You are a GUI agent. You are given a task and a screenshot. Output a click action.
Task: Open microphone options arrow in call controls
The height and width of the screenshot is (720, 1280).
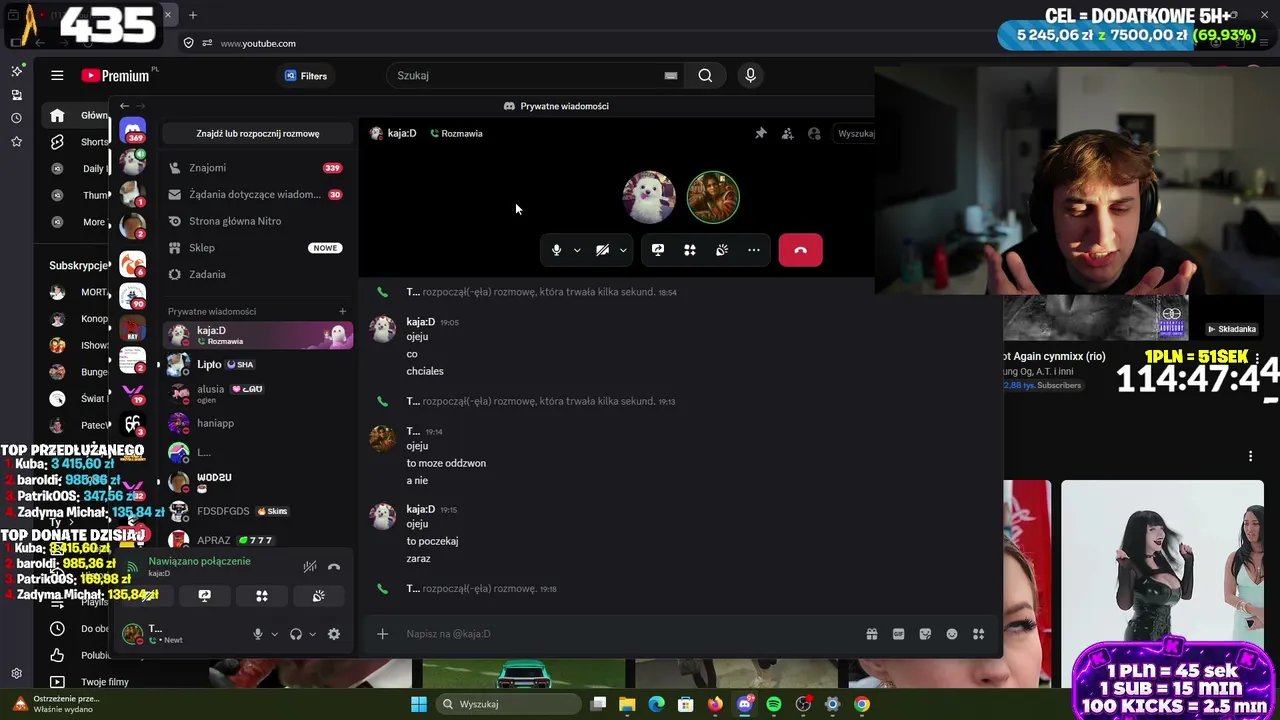pyautogui.click(x=577, y=250)
